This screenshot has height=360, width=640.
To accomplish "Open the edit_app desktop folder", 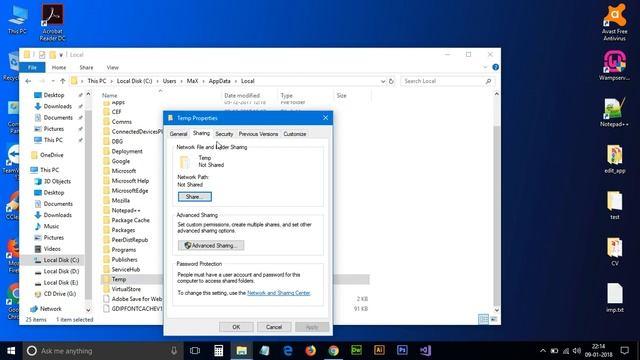I will click(615, 159).
